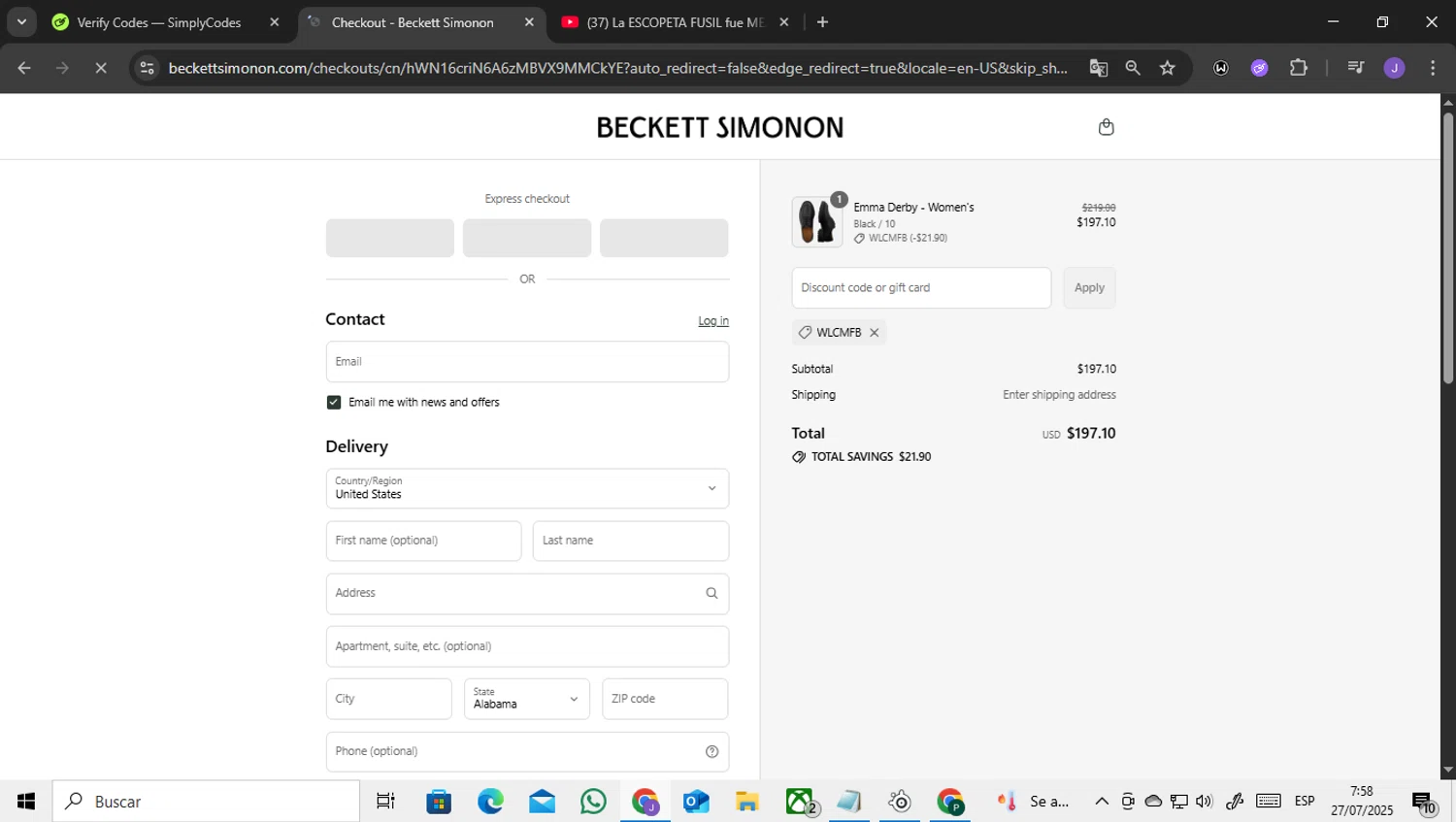
Task: Click the Enter shipping address text
Action: click(x=1059, y=395)
